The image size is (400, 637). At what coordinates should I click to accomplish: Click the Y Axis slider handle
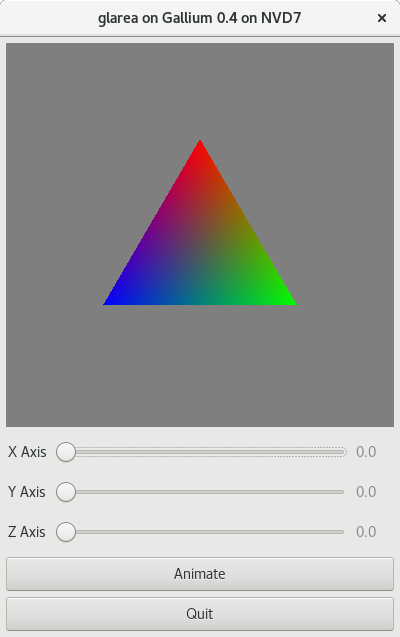click(66, 492)
